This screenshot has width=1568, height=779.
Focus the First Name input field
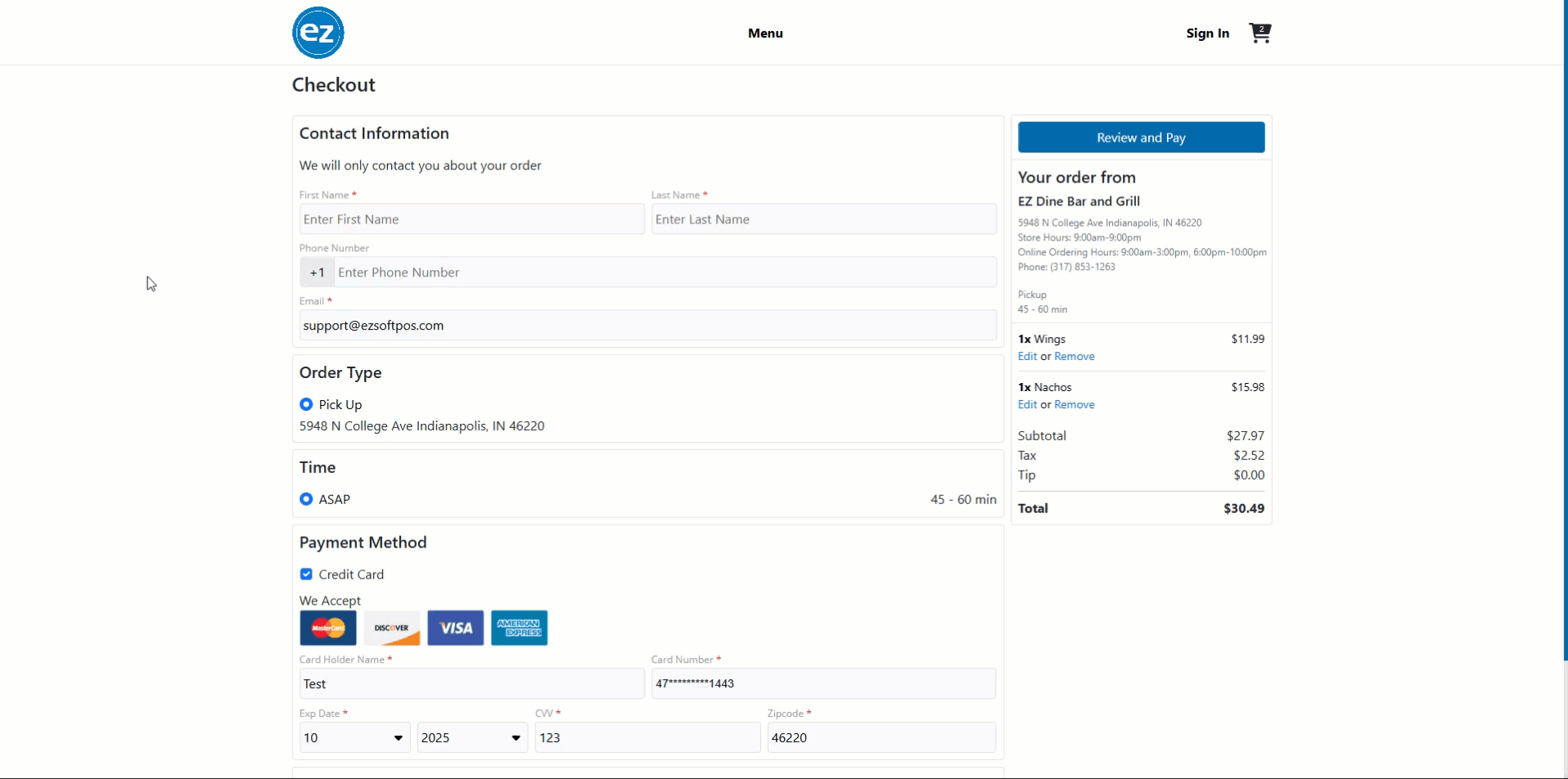coord(472,219)
